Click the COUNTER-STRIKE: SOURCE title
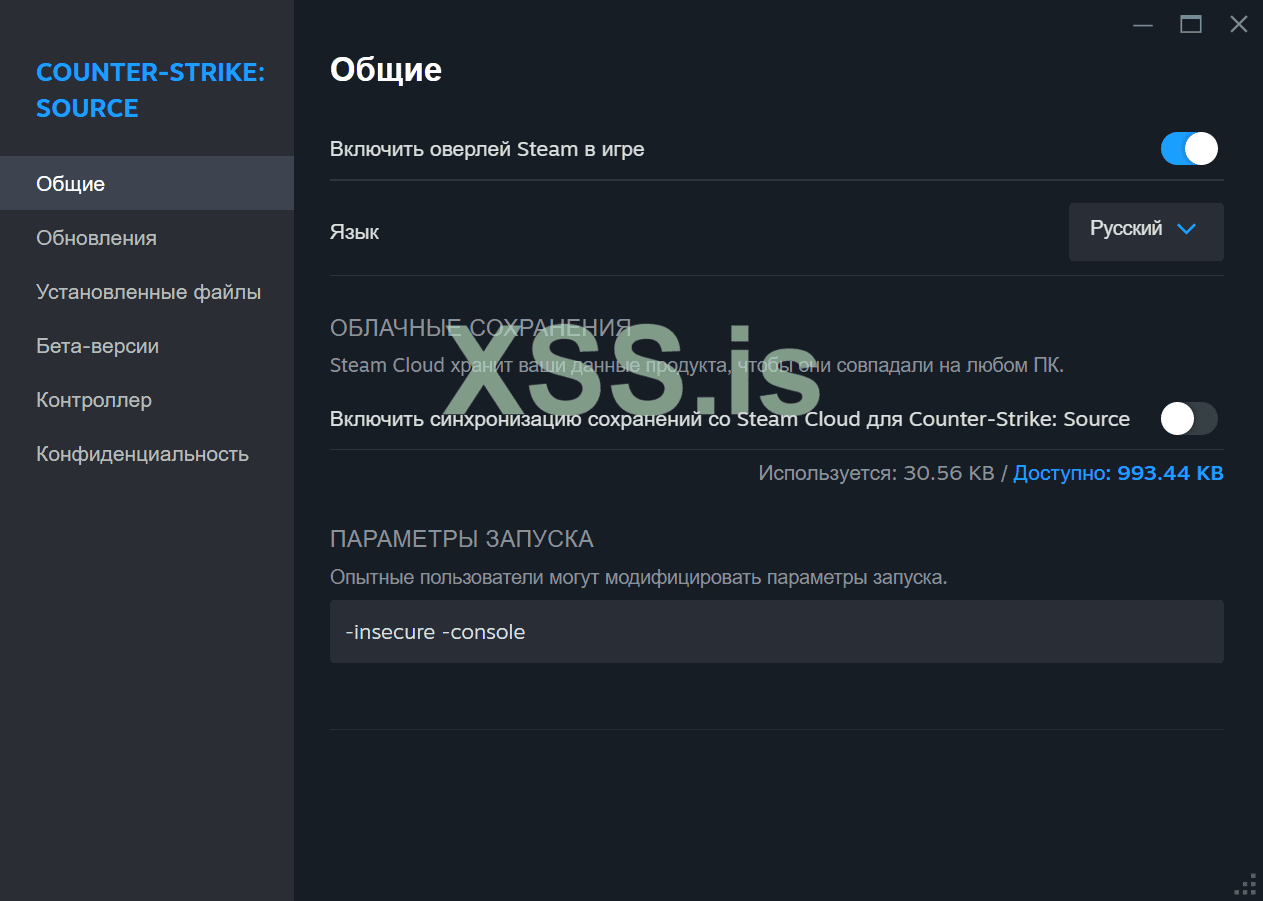 150,90
